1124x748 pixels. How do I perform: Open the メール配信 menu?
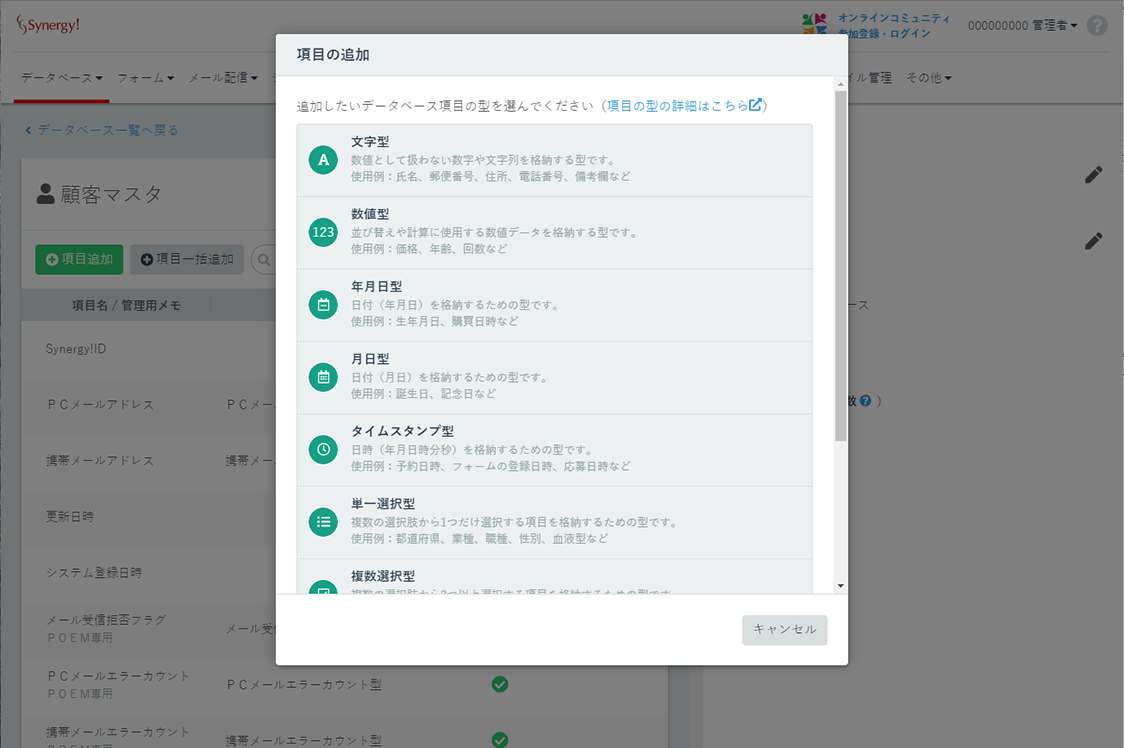tap(223, 78)
